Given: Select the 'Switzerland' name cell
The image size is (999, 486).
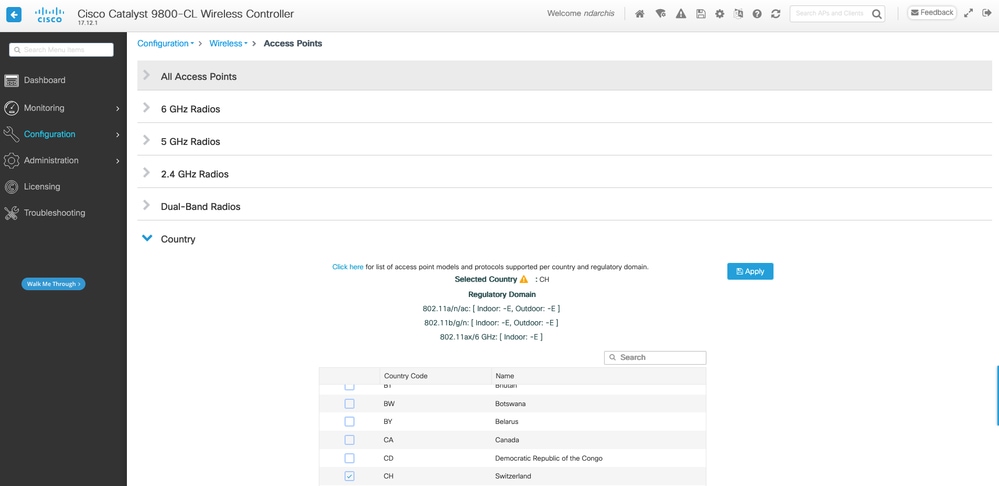Looking at the screenshot, I should pos(513,476).
